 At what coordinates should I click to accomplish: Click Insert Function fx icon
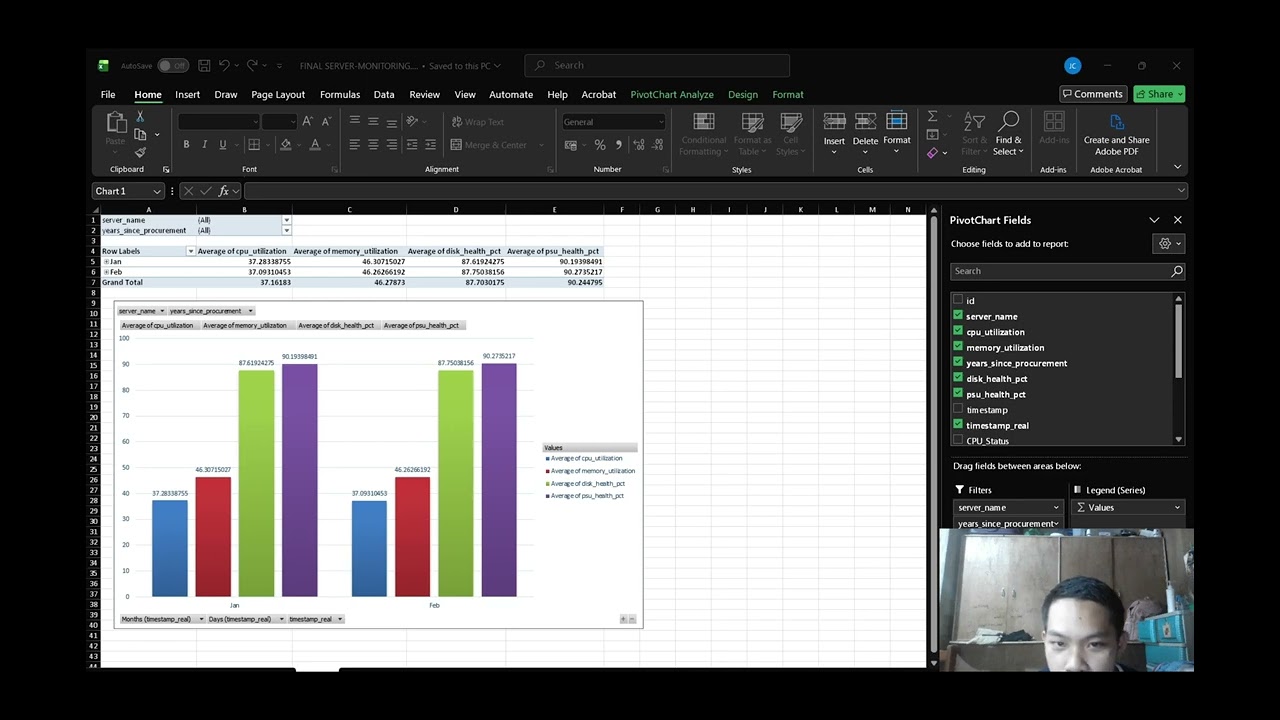[224, 191]
